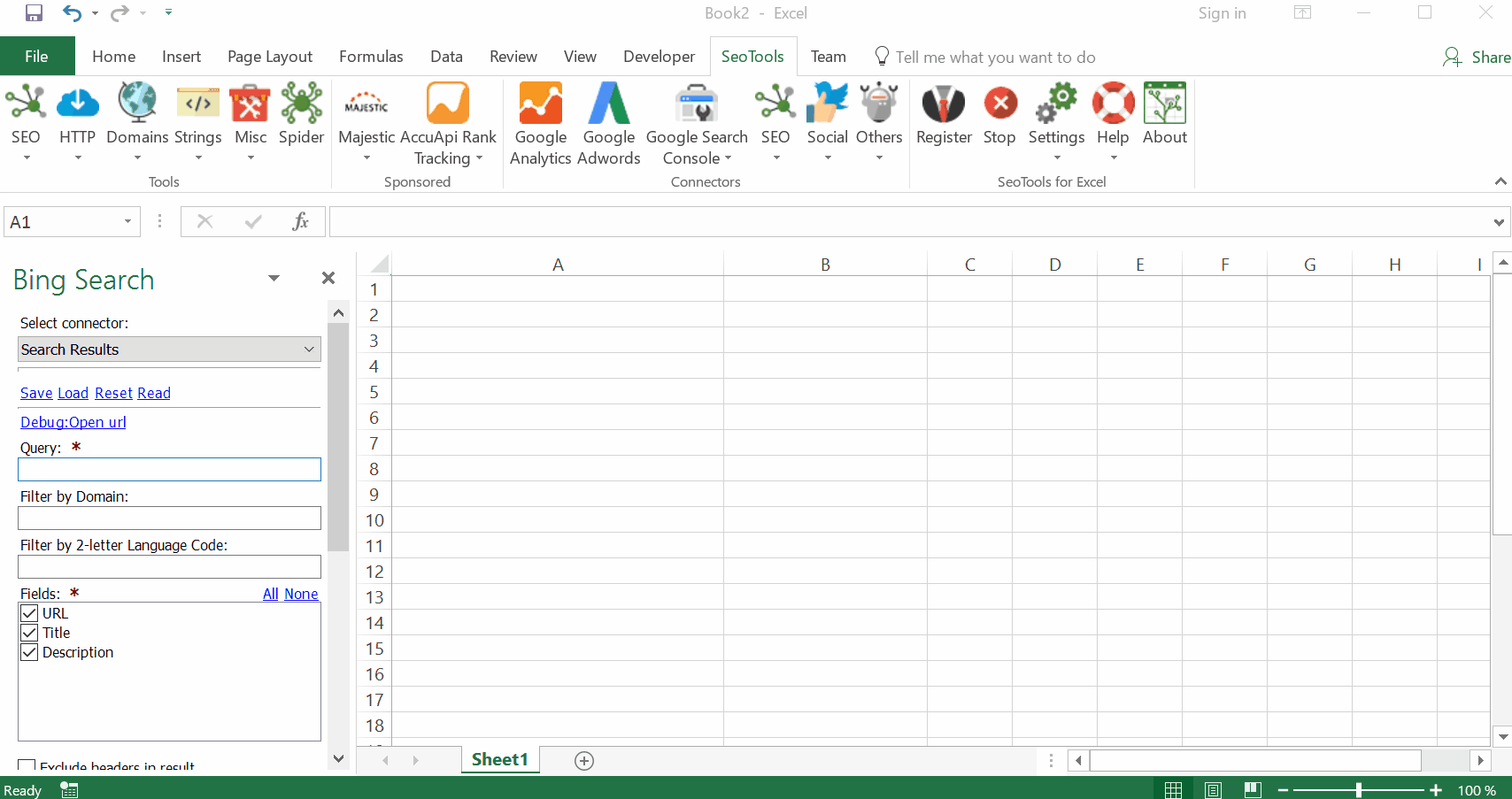Click the zoom slider handle
1512x799 pixels.
click(1359, 790)
